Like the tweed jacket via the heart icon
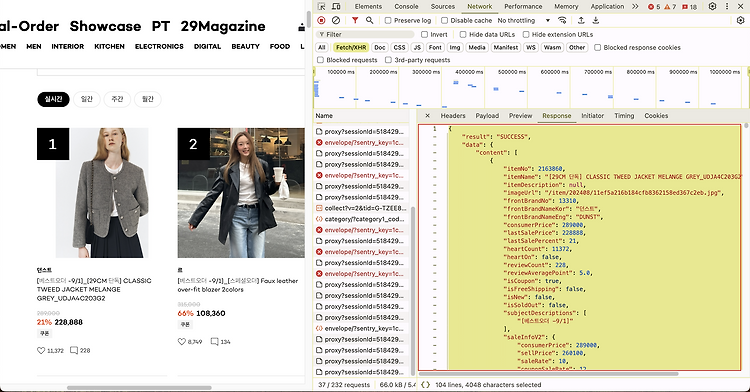The image size is (750, 392). (x=41, y=350)
